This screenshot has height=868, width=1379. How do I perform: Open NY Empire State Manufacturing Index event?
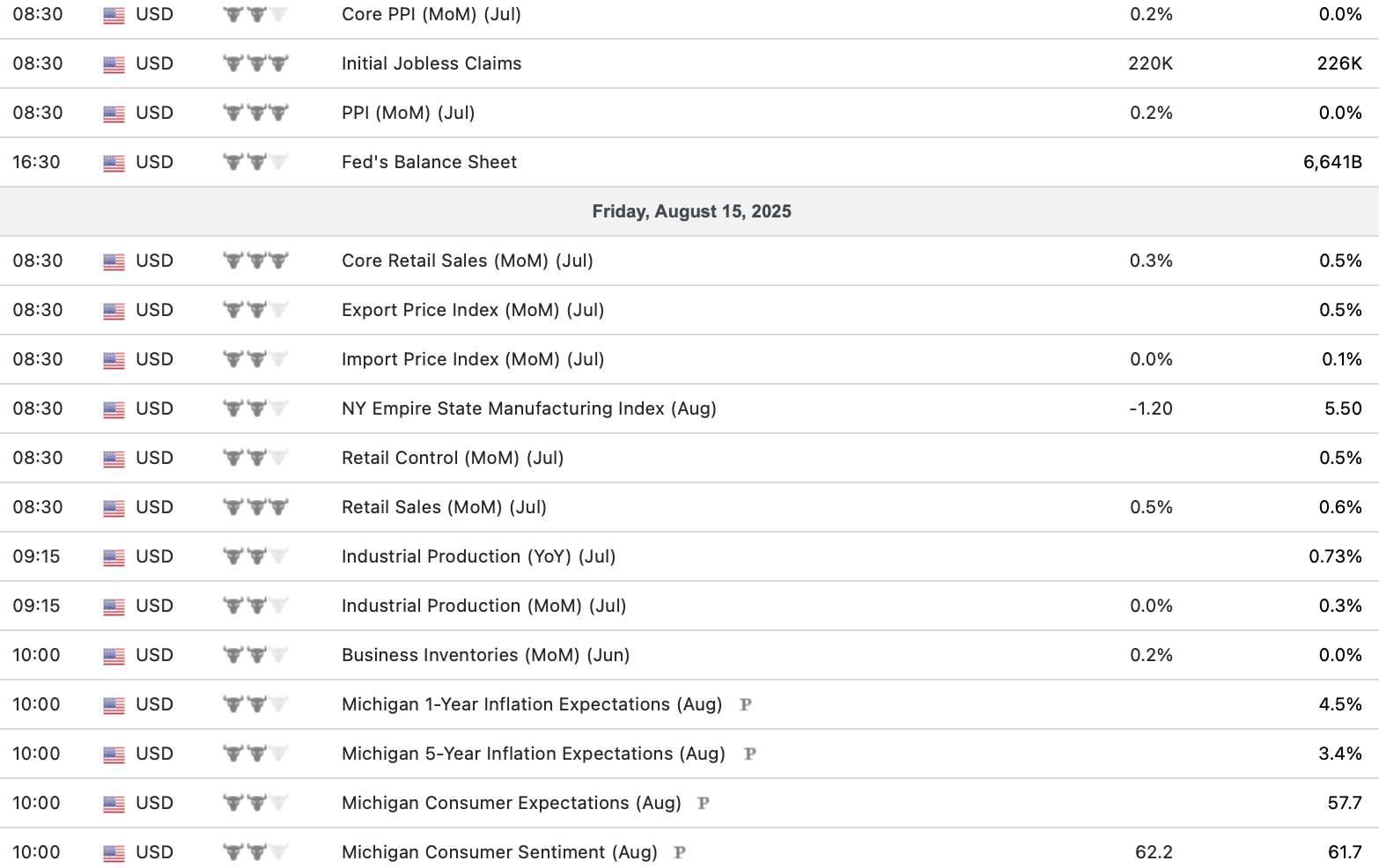pyautogui.click(x=528, y=408)
